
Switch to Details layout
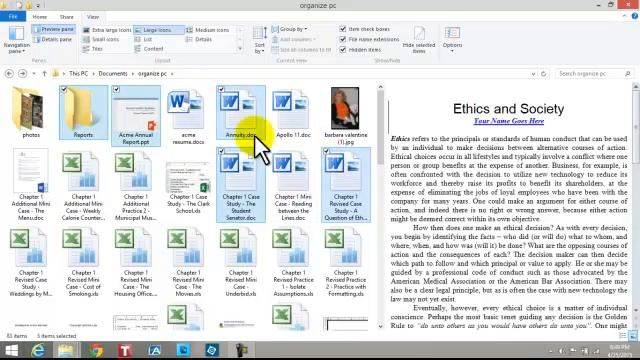click(199, 39)
